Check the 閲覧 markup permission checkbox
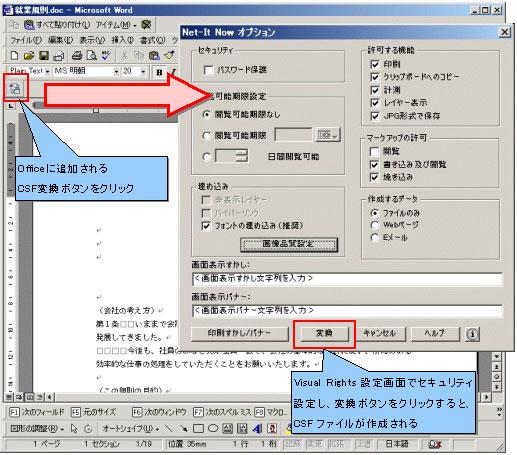Viewport: 517px width, 455px height. pyautogui.click(x=375, y=152)
